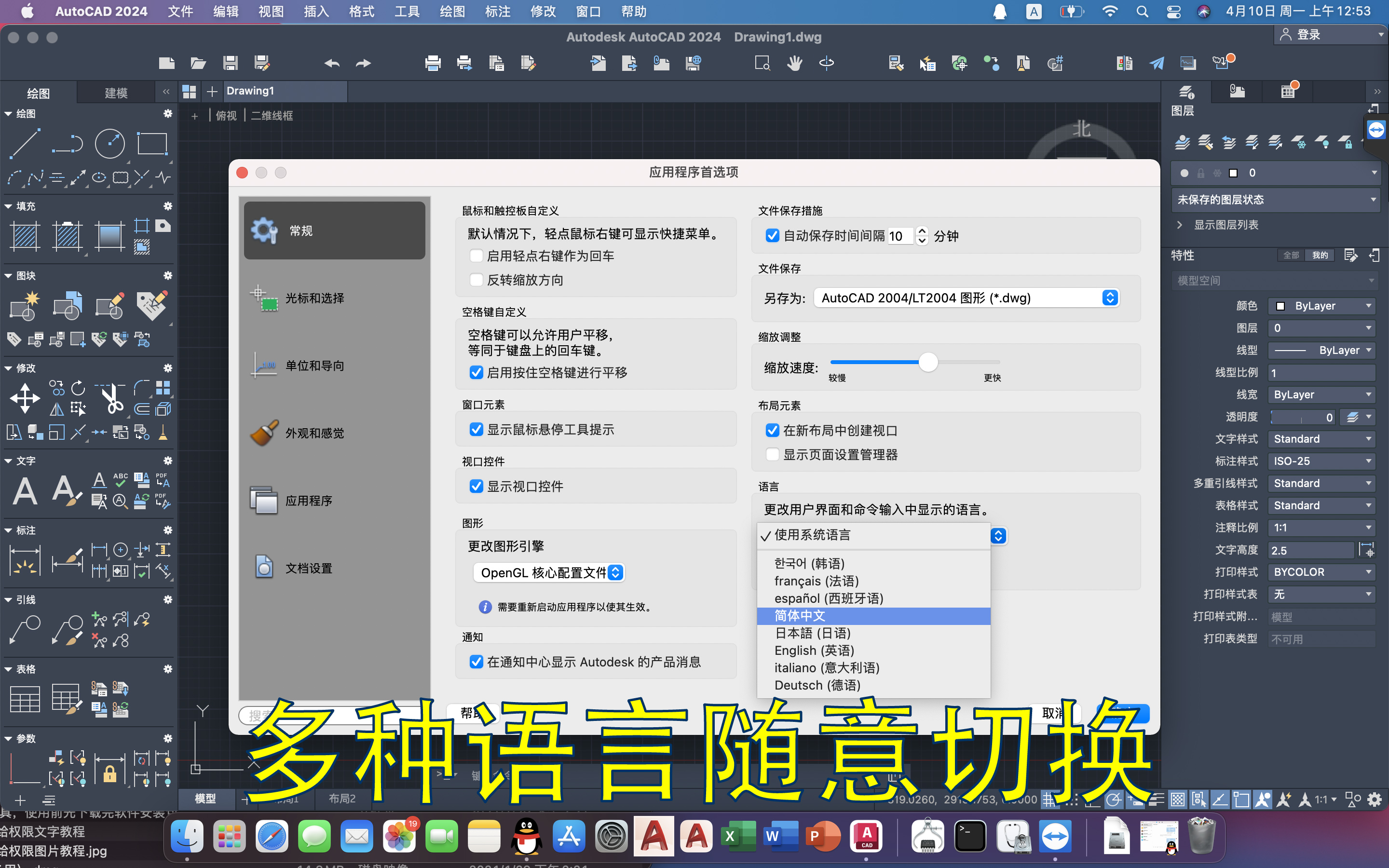Select the Linear Dimension tool
The width and height of the screenshot is (1389, 868).
point(25,560)
